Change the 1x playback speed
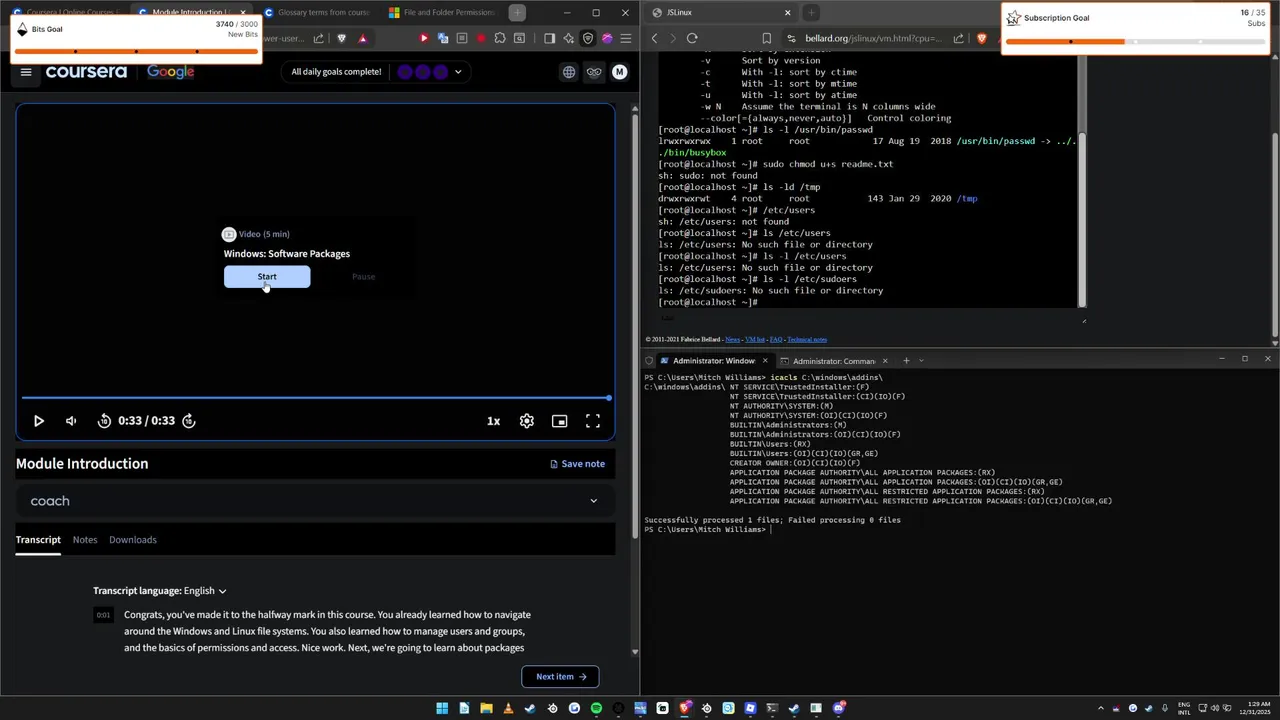This screenshot has width=1280, height=720. pos(493,421)
